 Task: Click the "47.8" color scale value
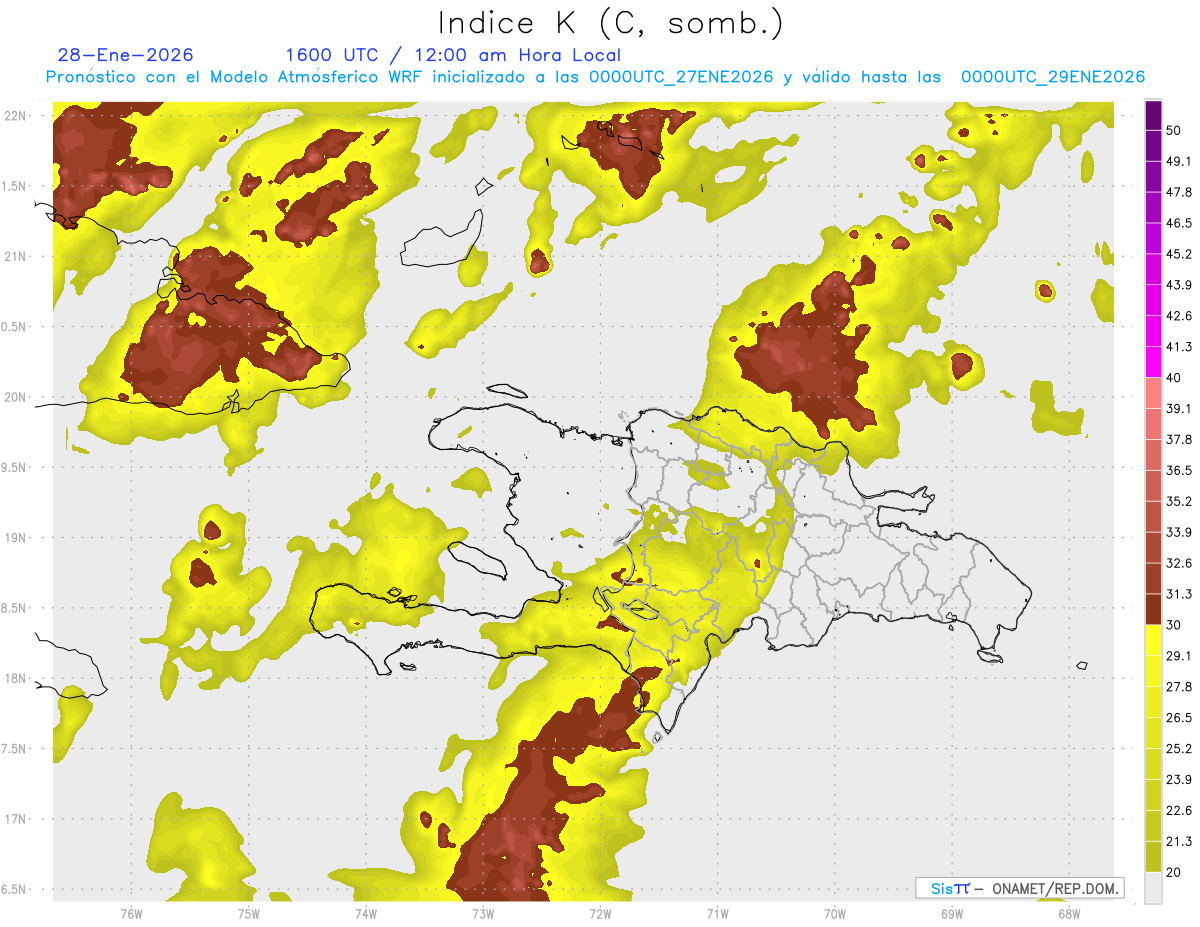click(1178, 192)
